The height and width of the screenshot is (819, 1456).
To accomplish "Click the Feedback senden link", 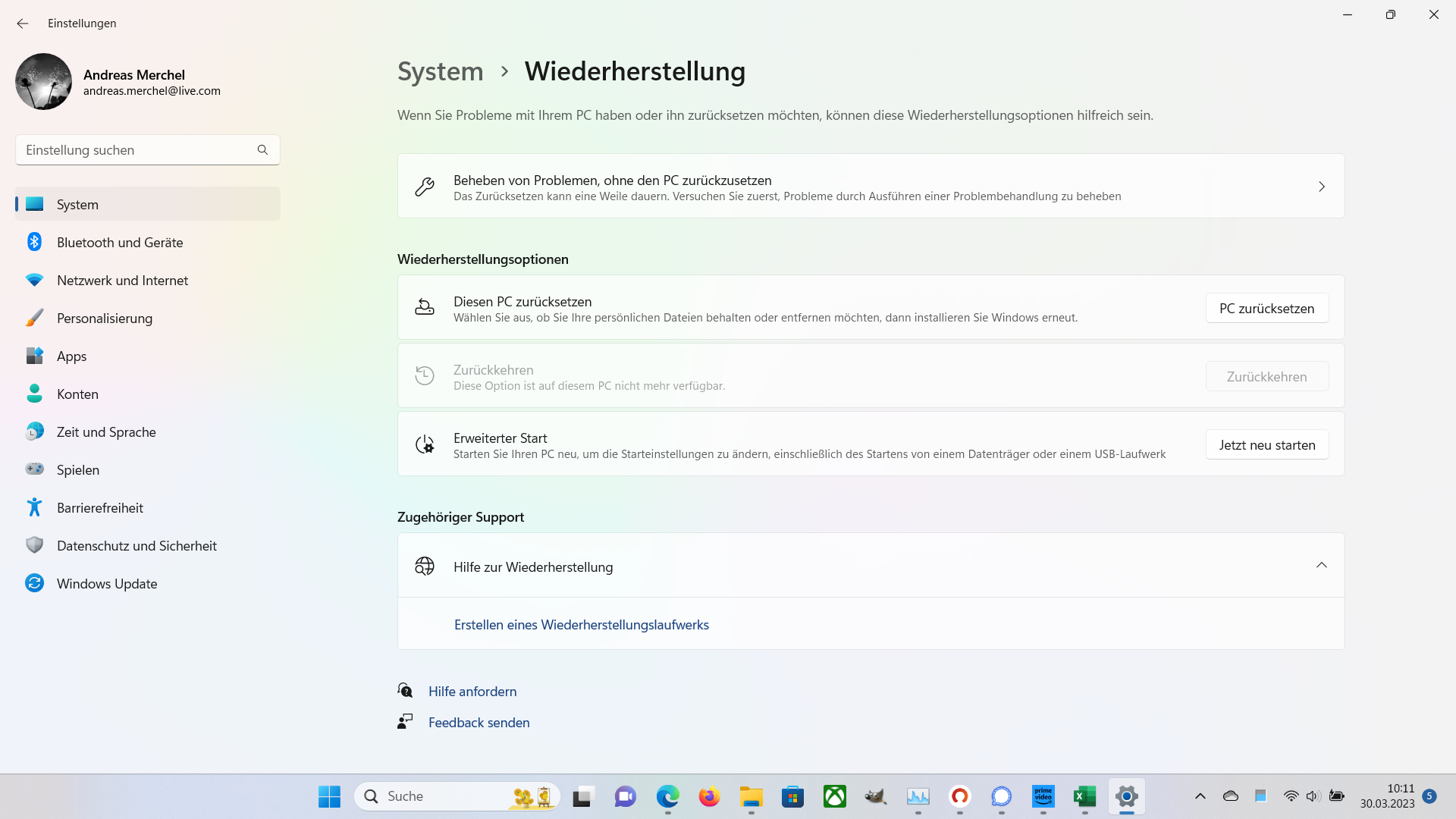I will pos(479,723).
